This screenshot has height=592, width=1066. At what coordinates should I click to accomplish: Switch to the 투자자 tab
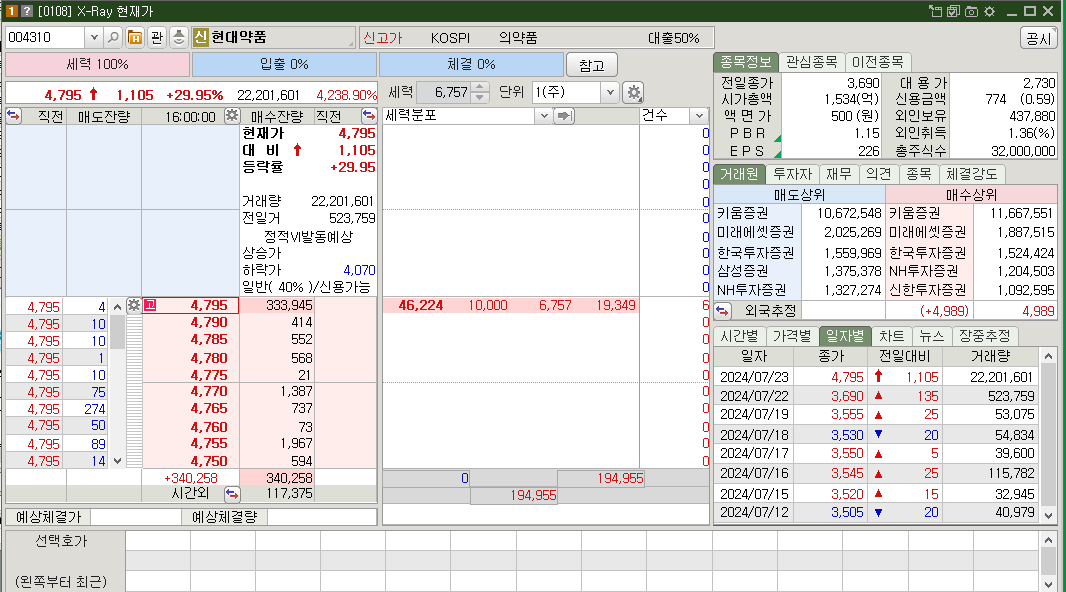pyautogui.click(x=792, y=174)
